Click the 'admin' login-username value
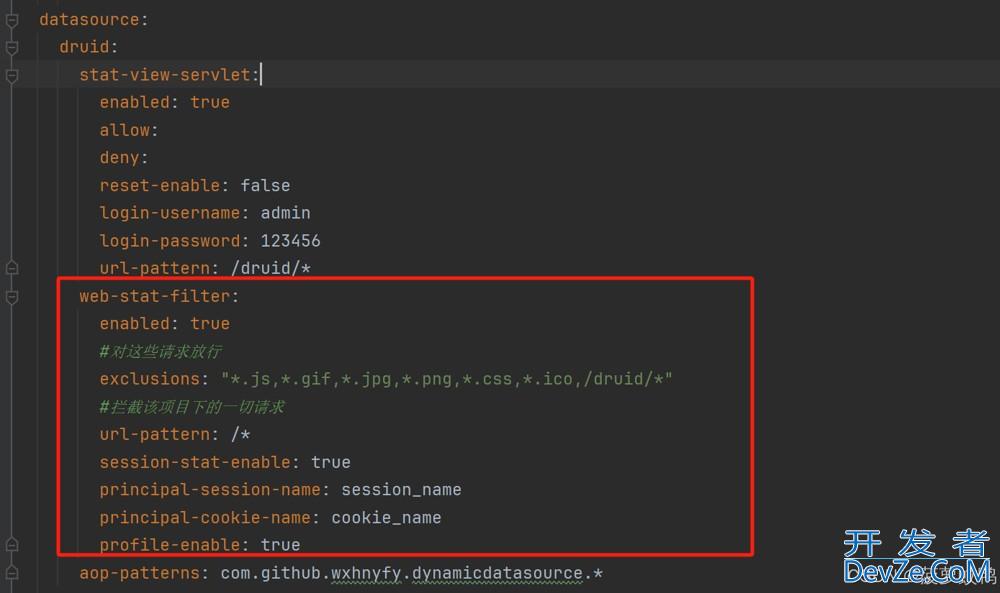This screenshot has height=593, width=1000. 285,213
